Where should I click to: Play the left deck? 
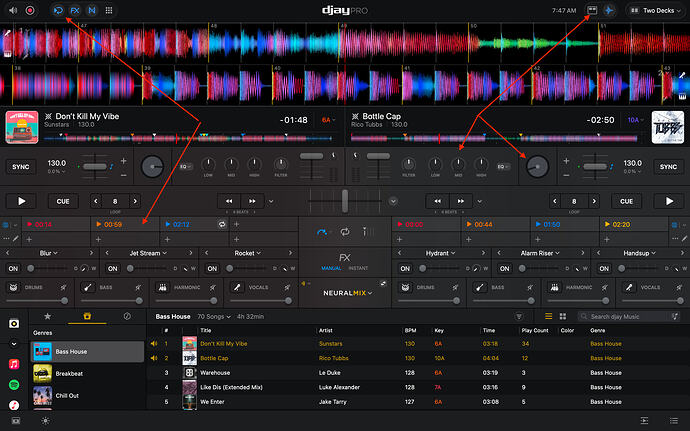(21, 201)
